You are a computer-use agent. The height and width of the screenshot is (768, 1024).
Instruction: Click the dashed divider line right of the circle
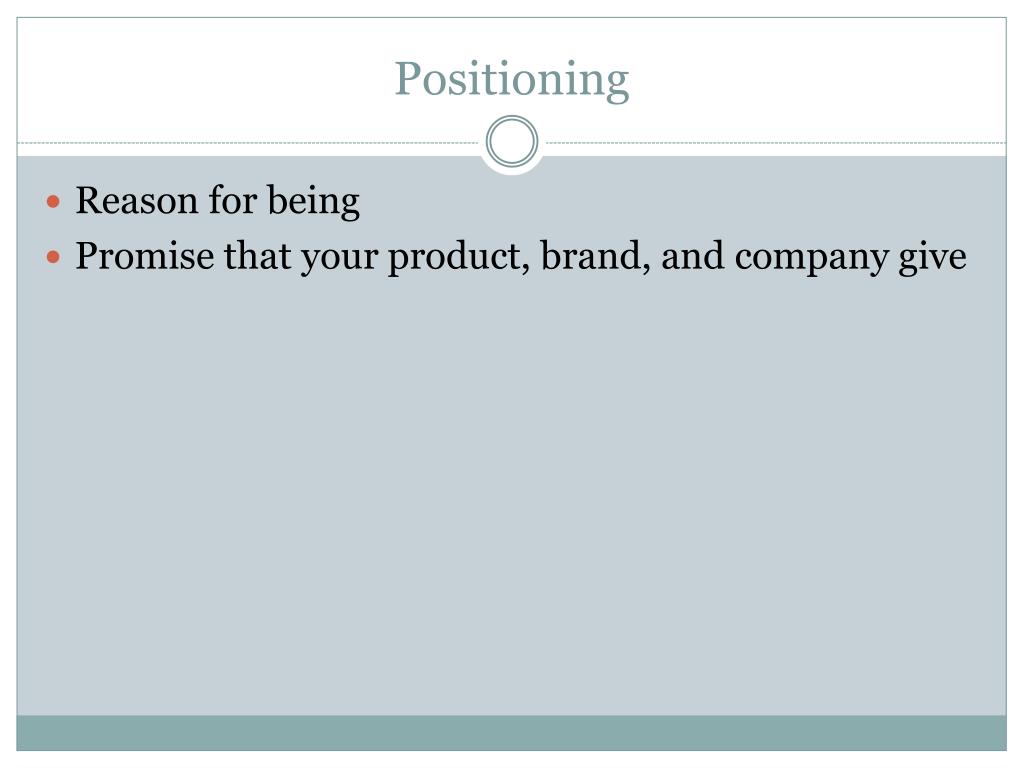pos(775,142)
